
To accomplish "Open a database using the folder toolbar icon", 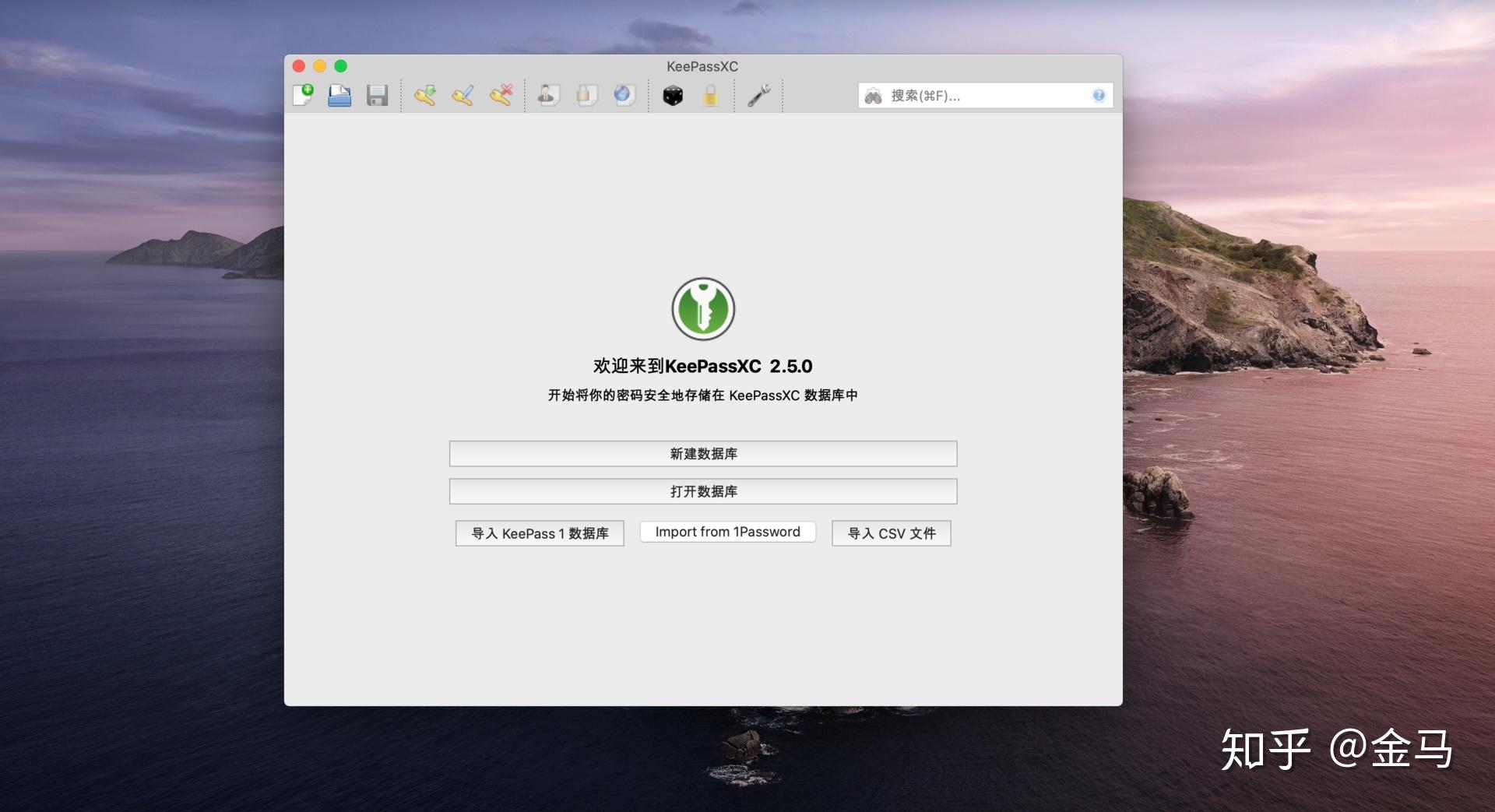I will pyautogui.click(x=340, y=95).
